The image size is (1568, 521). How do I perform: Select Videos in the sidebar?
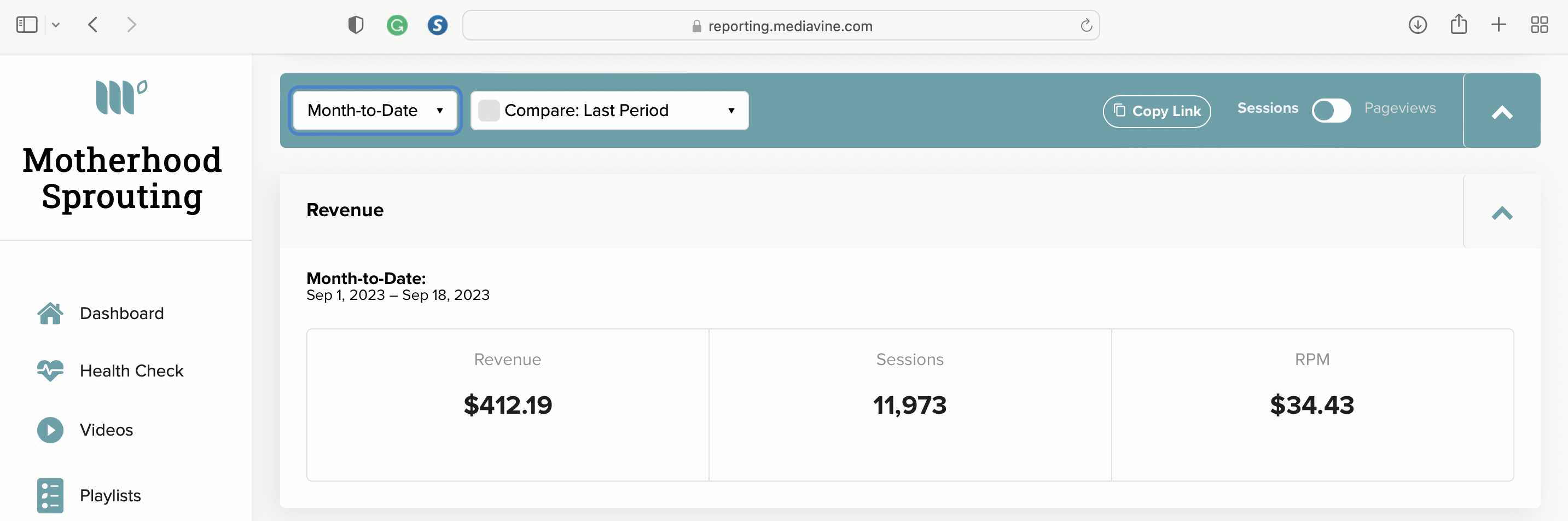pos(107,430)
